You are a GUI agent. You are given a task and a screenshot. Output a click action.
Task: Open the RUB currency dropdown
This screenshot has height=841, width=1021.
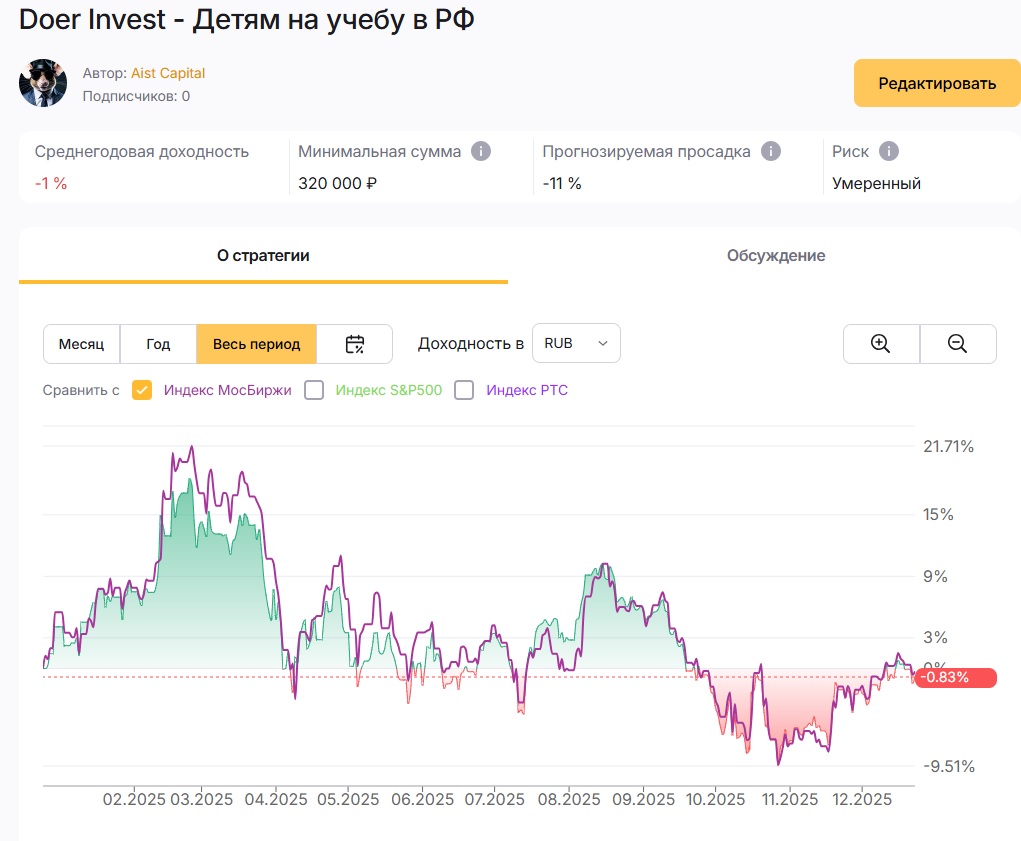point(576,343)
